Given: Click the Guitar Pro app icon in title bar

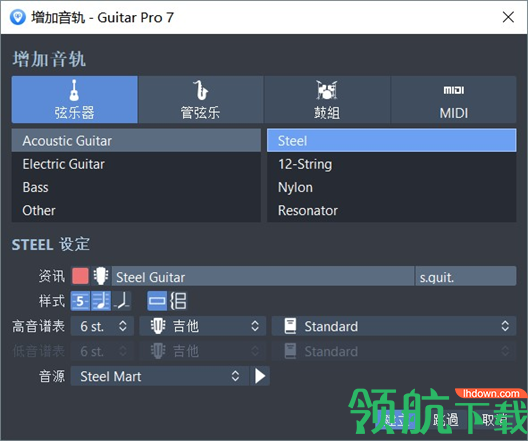Looking at the screenshot, I should 18,17.
